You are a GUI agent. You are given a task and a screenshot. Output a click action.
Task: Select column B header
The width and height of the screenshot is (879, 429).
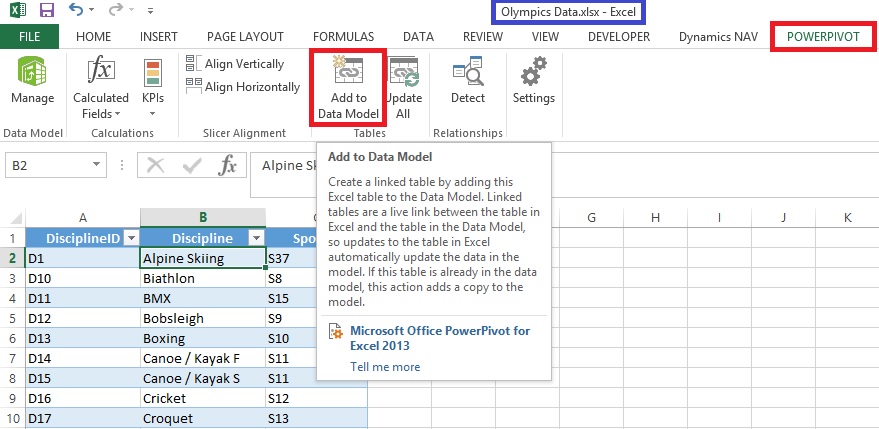203,218
